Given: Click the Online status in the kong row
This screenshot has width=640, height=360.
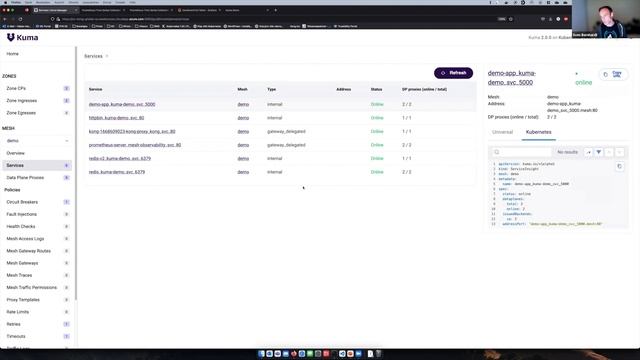Looking at the screenshot, I should click(x=377, y=132).
